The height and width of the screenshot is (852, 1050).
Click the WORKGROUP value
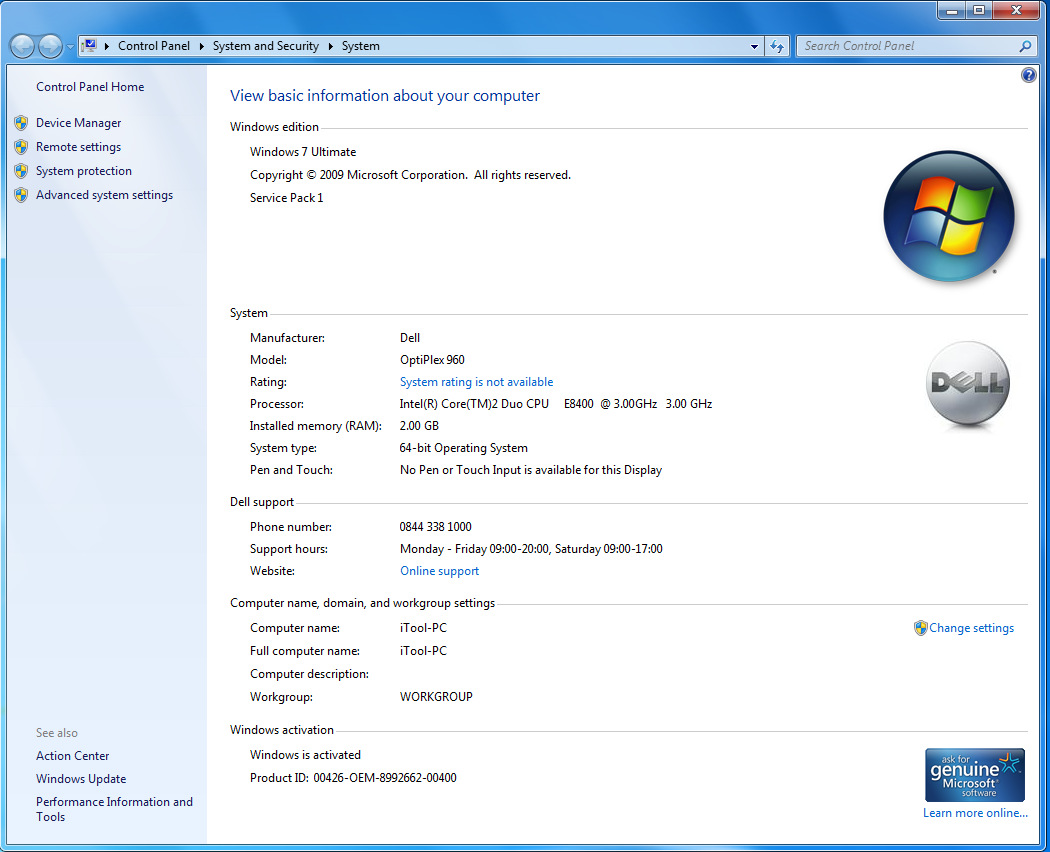pyautogui.click(x=436, y=697)
